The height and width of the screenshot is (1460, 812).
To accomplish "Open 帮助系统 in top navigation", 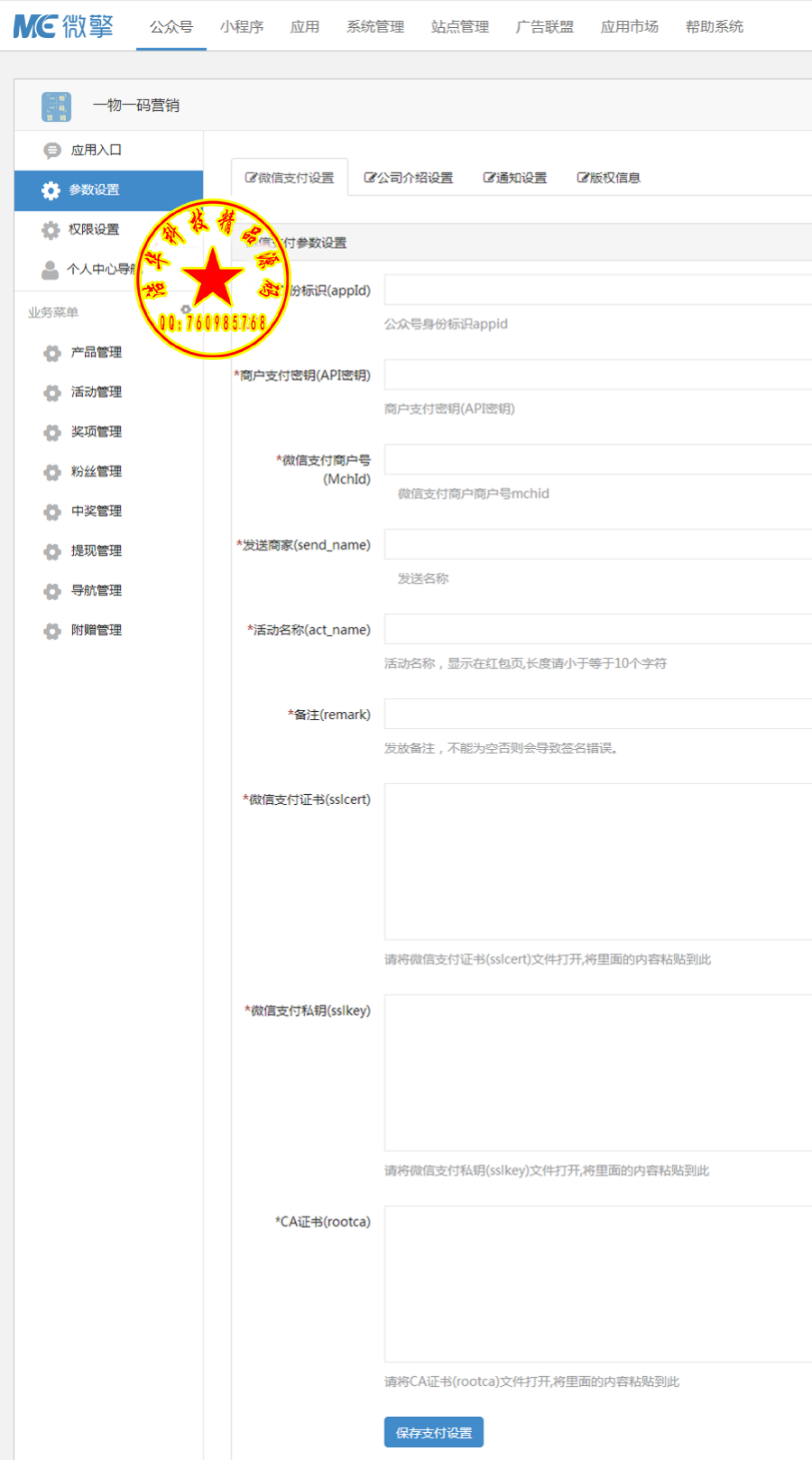I will pos(715,27).
